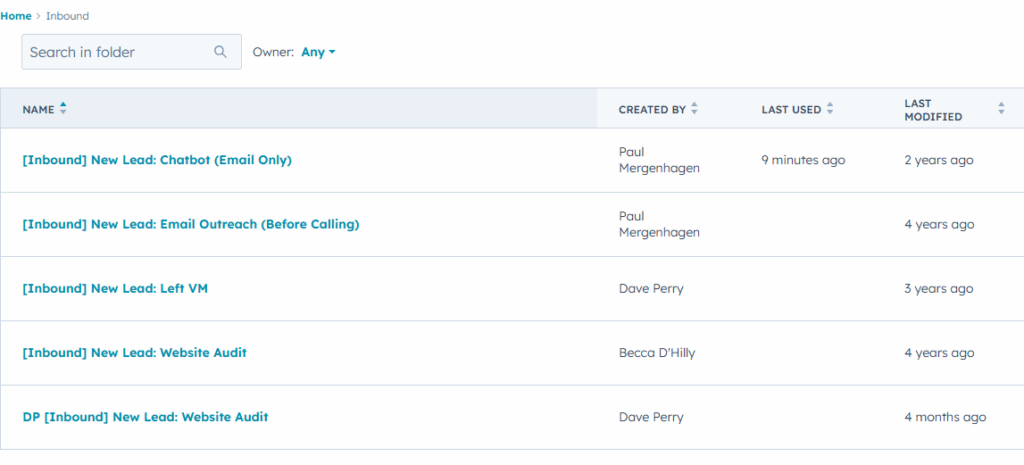The image size is (1024, 465).
Task: Sort by Last Modified column header
Action: coord(933,109)
